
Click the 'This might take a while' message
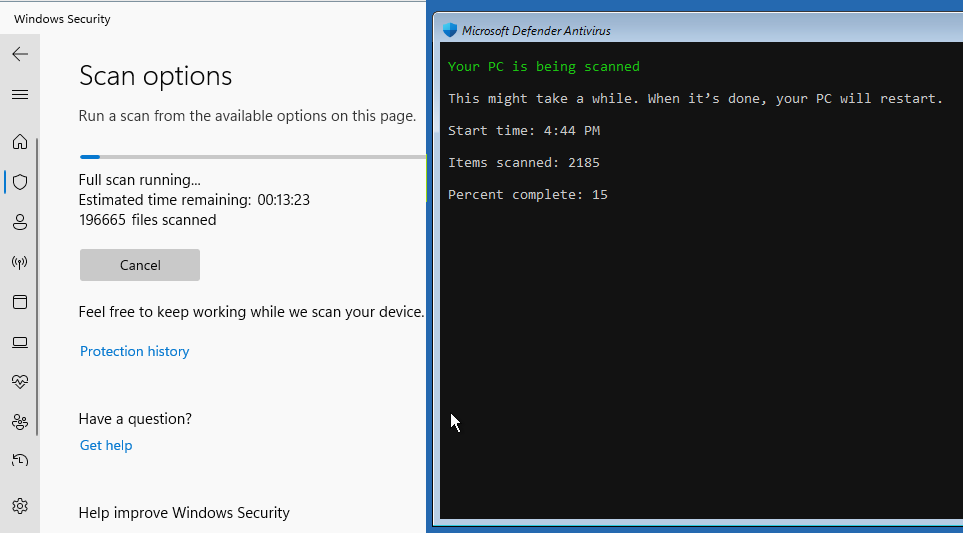click(x=695, y=98)
